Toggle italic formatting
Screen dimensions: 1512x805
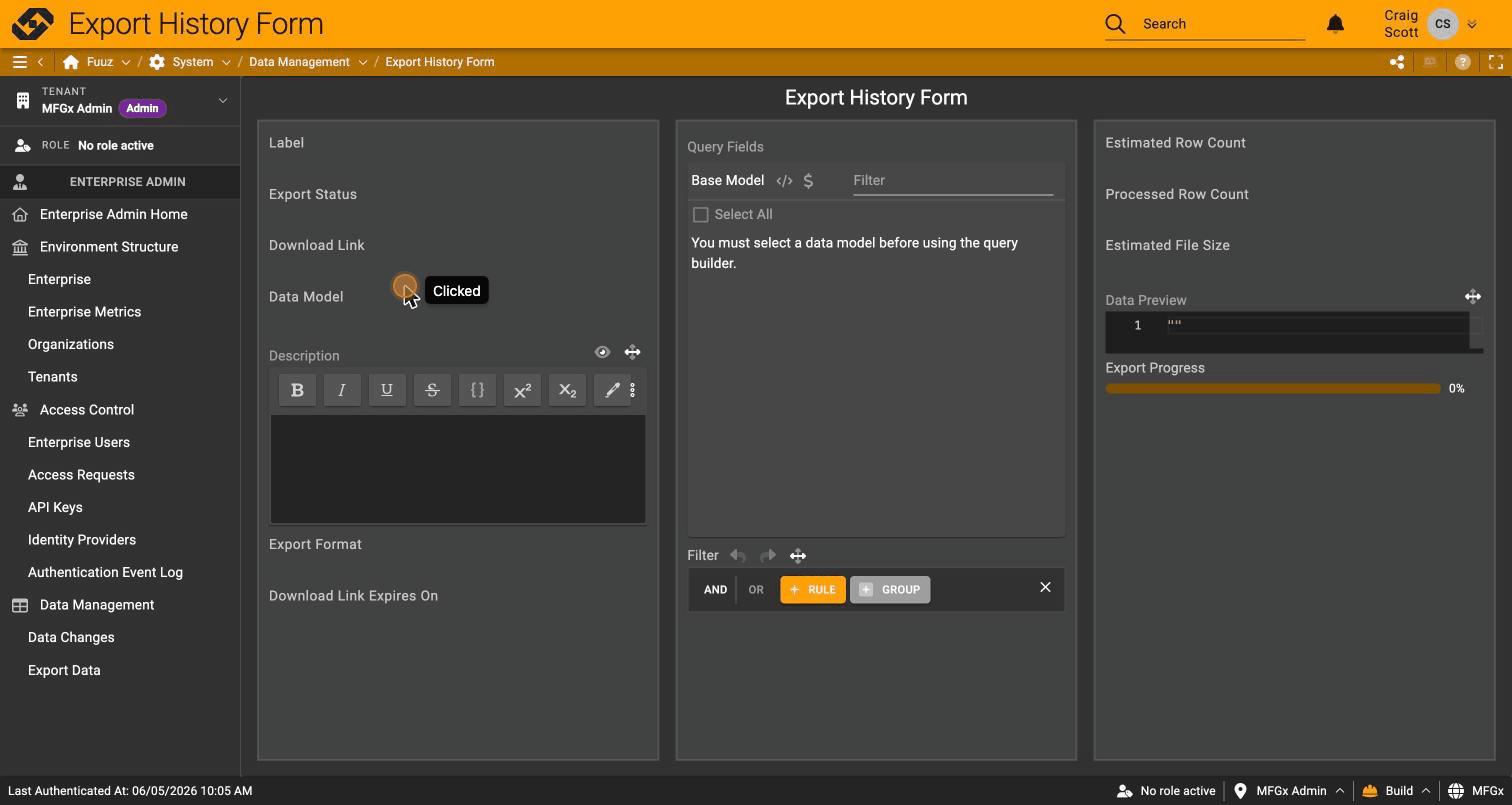pyautogui.click(x=342, y=390)
